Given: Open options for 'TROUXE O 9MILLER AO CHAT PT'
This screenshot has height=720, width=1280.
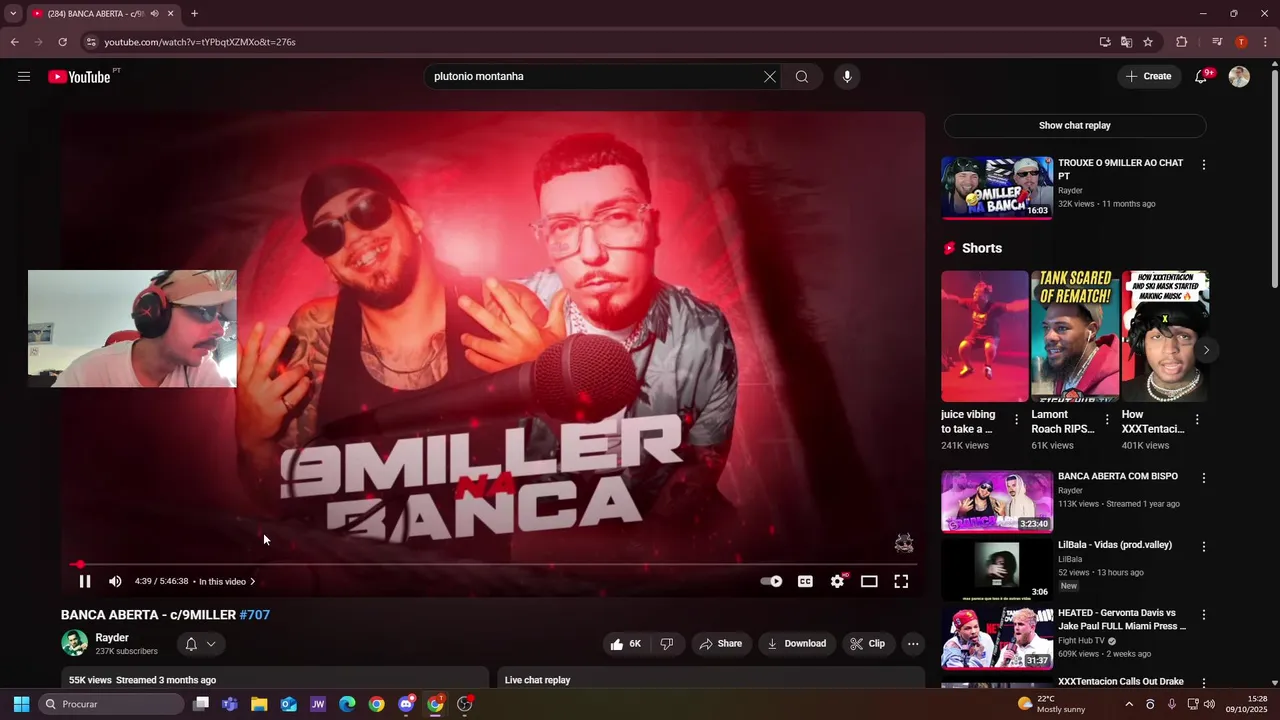Looking at the screenshot, I should (1204, 164).
